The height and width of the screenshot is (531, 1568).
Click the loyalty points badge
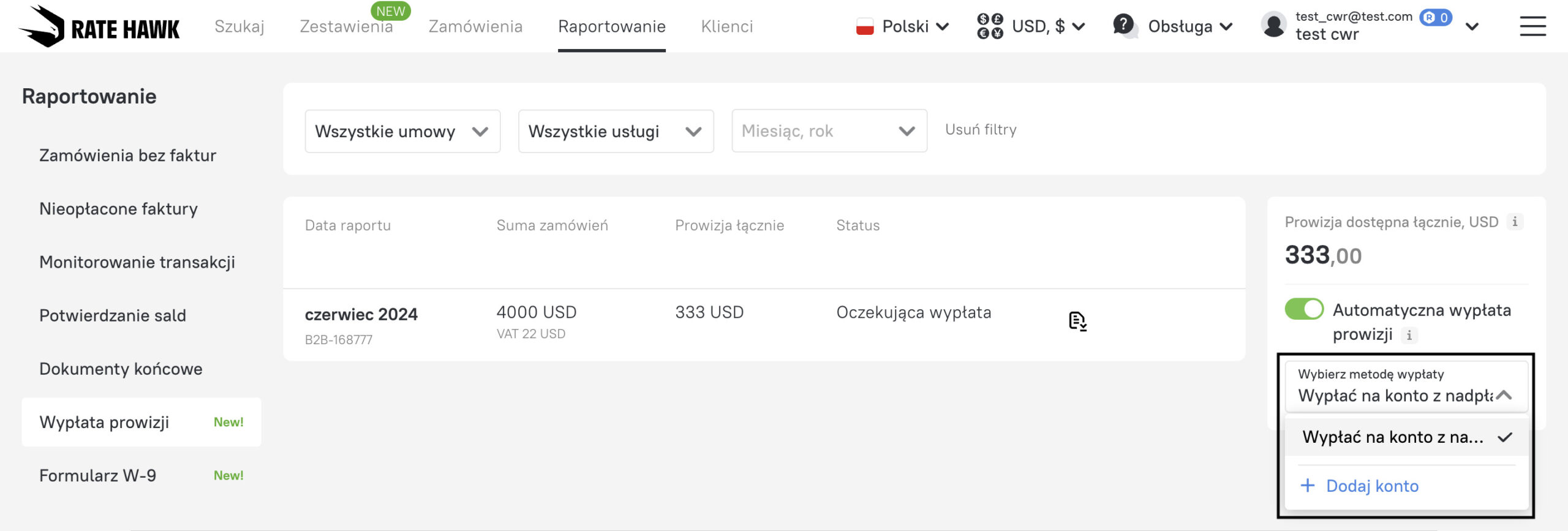coord(1435,17)
